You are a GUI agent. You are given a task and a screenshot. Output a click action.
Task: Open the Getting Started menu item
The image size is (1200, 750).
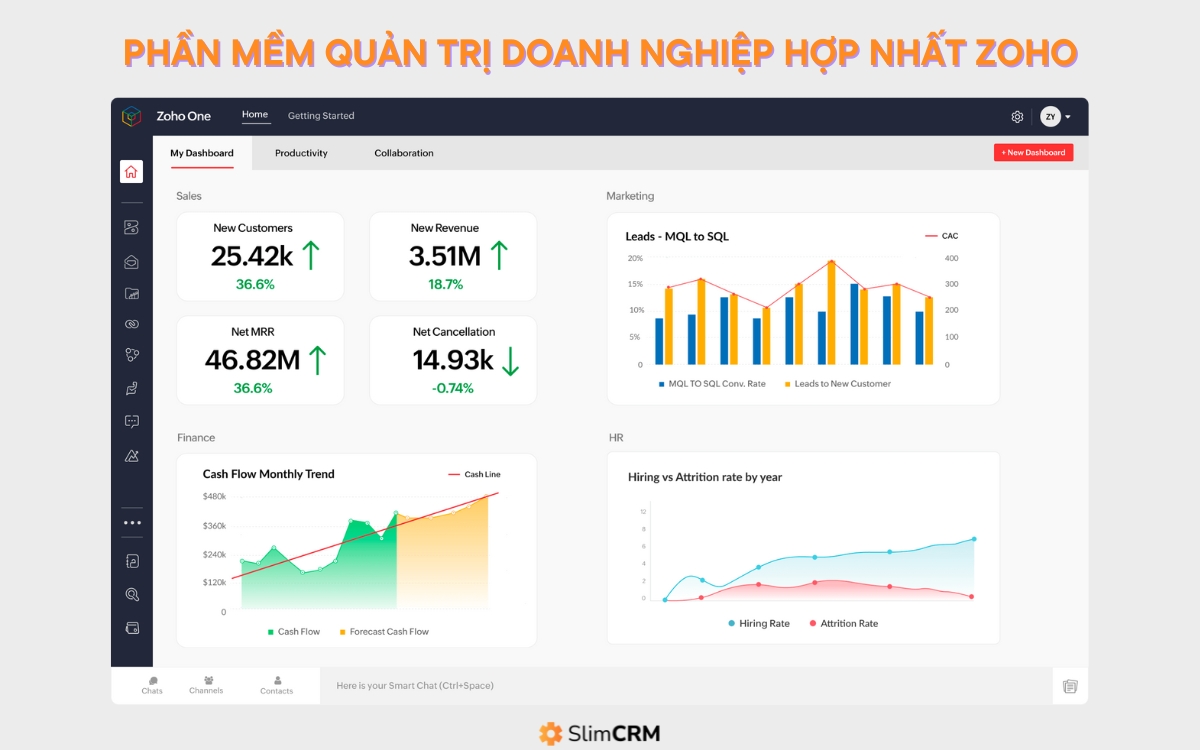click(x=321, y=115)
